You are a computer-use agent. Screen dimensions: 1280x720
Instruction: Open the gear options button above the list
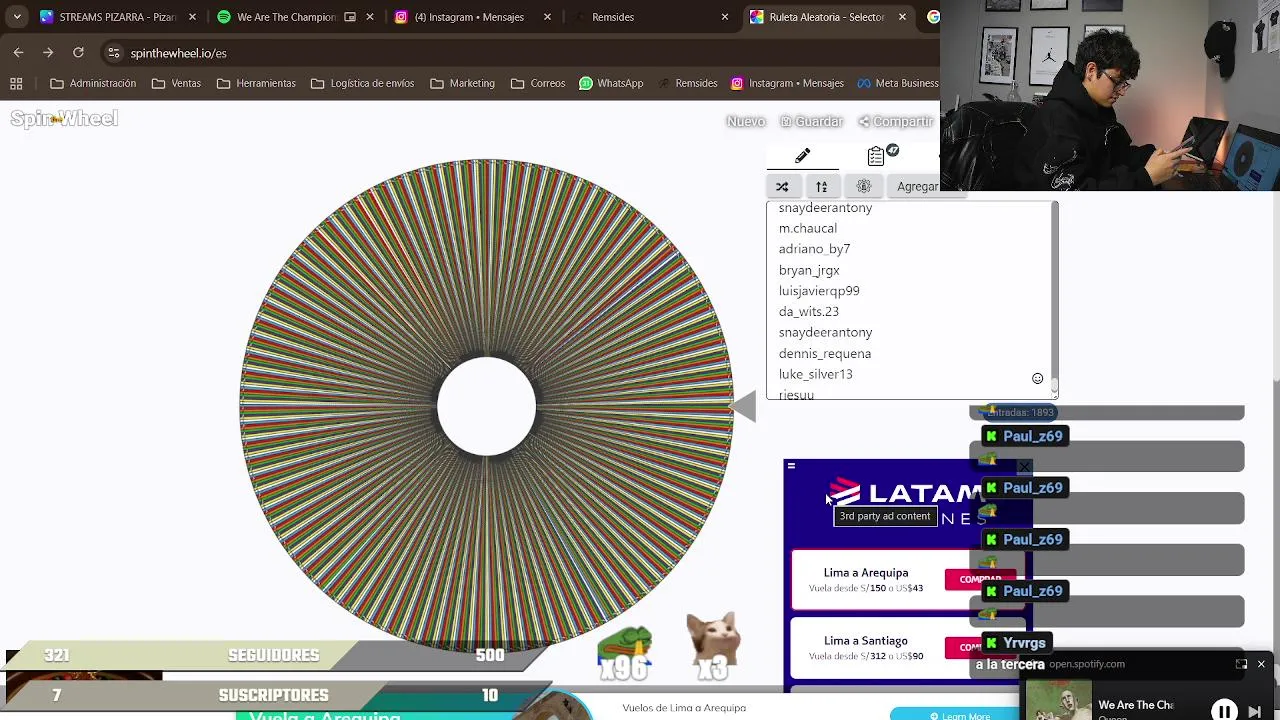point(864,187)
